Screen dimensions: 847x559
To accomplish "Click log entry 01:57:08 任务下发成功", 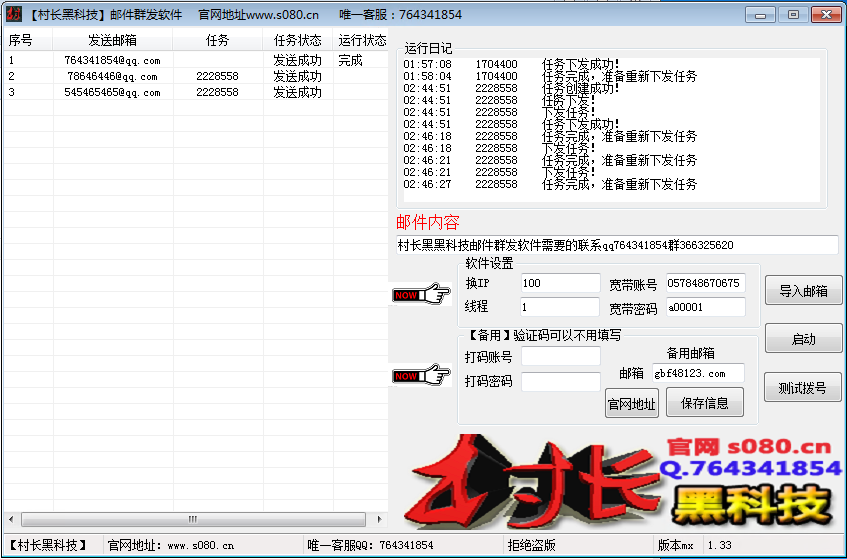I will coord(511,64).
